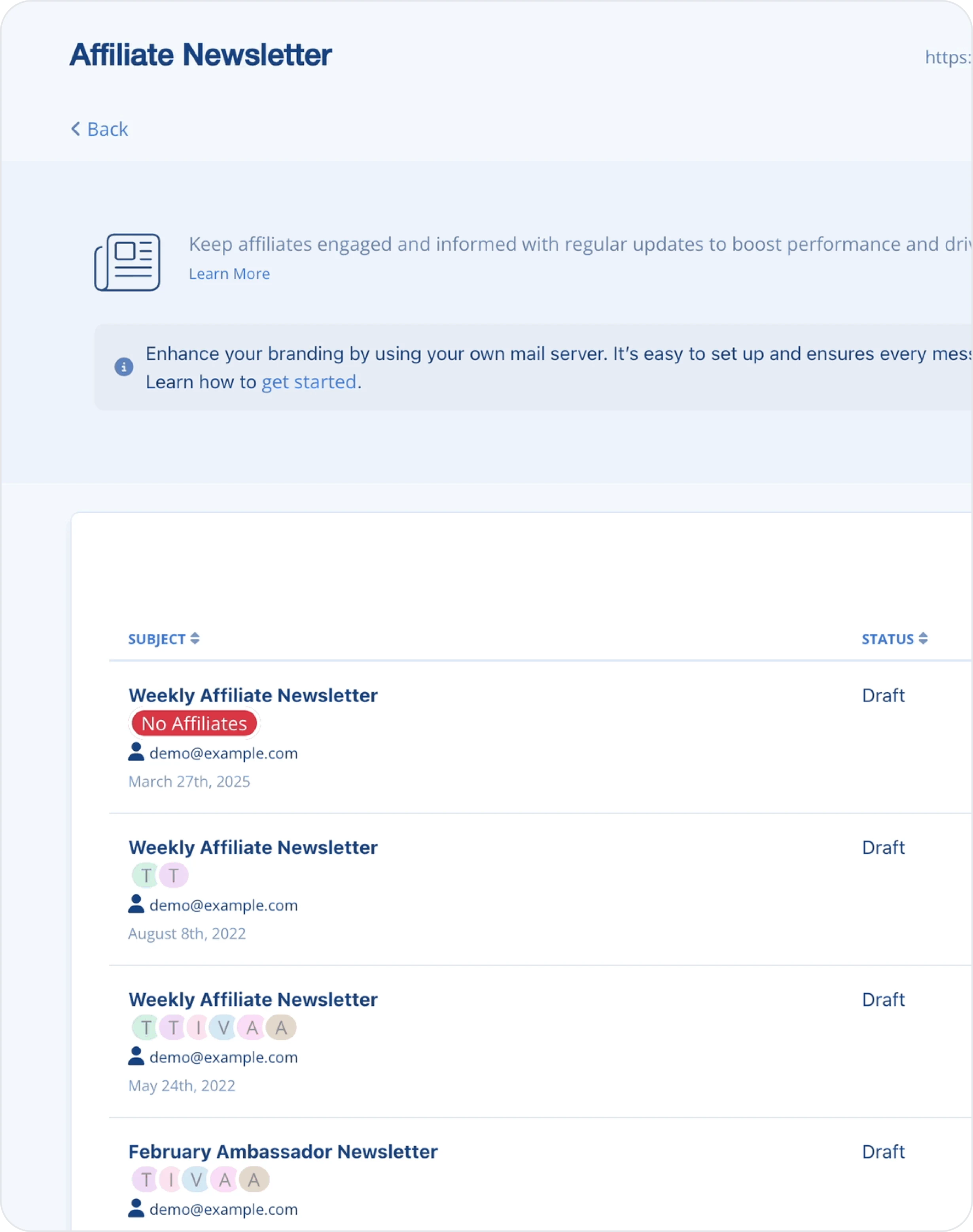Click Draft status of May 24th newsletter
Image resolution: width=973 pixels, height=1232 pixels.
(x=883, y=999)
